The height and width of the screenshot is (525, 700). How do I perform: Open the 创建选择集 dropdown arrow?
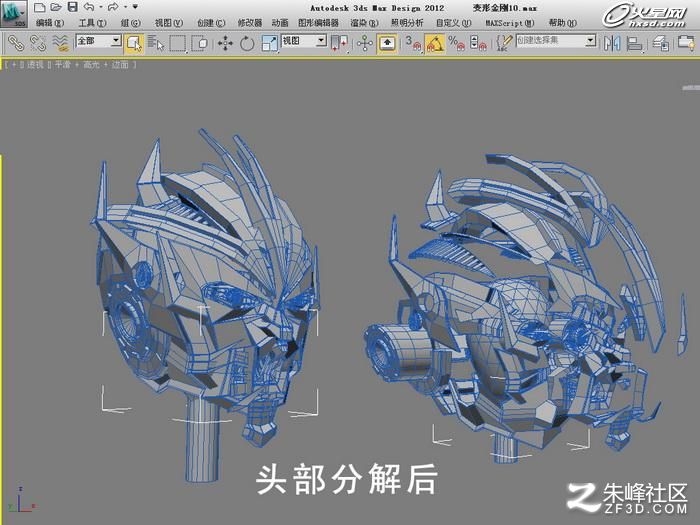pyautogui.click(x=591, y=41)
